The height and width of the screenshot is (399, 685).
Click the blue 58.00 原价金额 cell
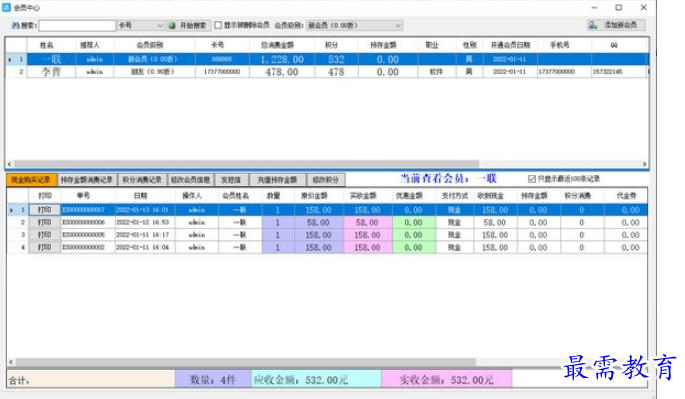pyautogui.click(x=318, y=222)
